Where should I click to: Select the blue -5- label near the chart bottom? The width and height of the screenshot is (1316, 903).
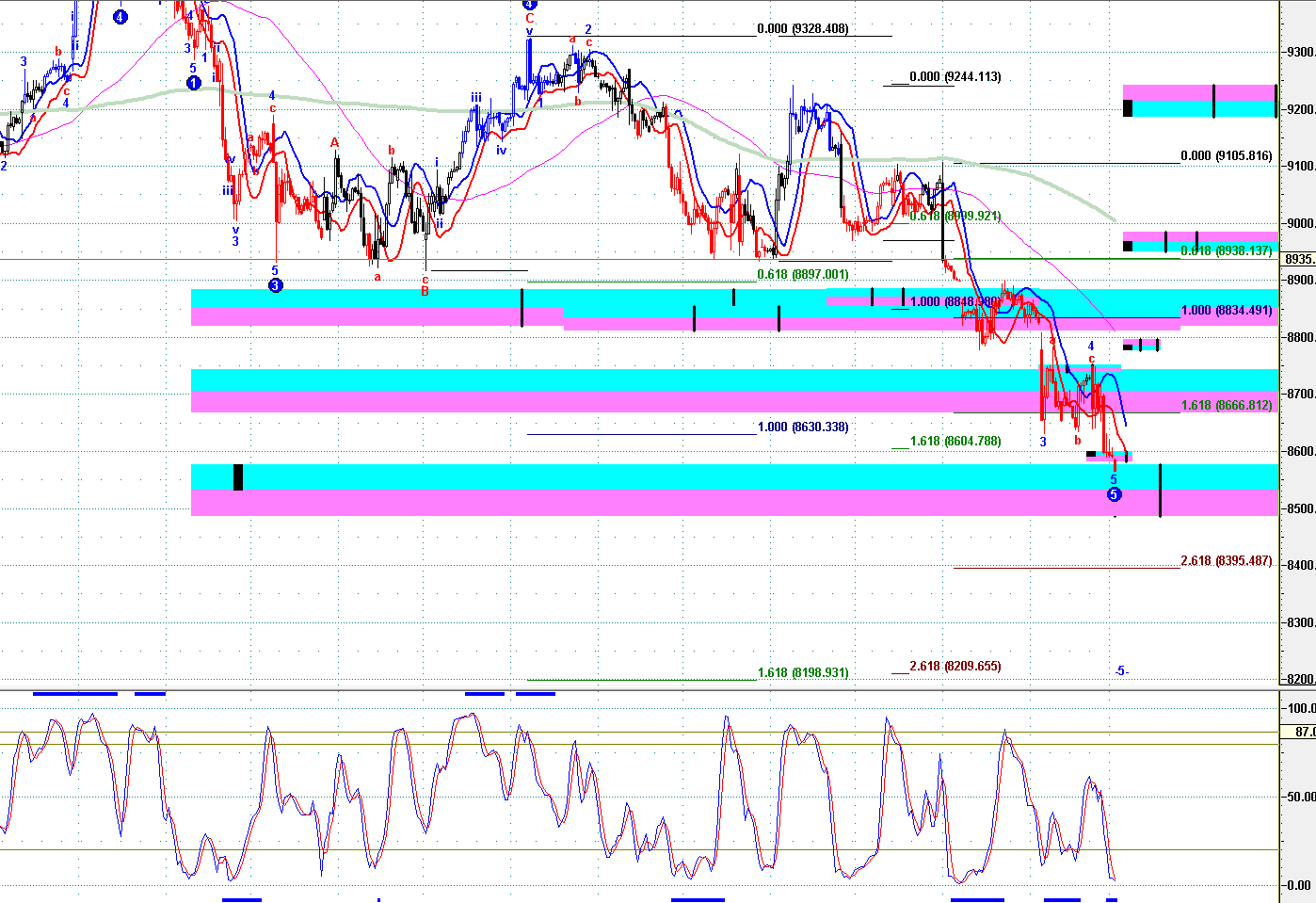click(x=1120, y=671)
